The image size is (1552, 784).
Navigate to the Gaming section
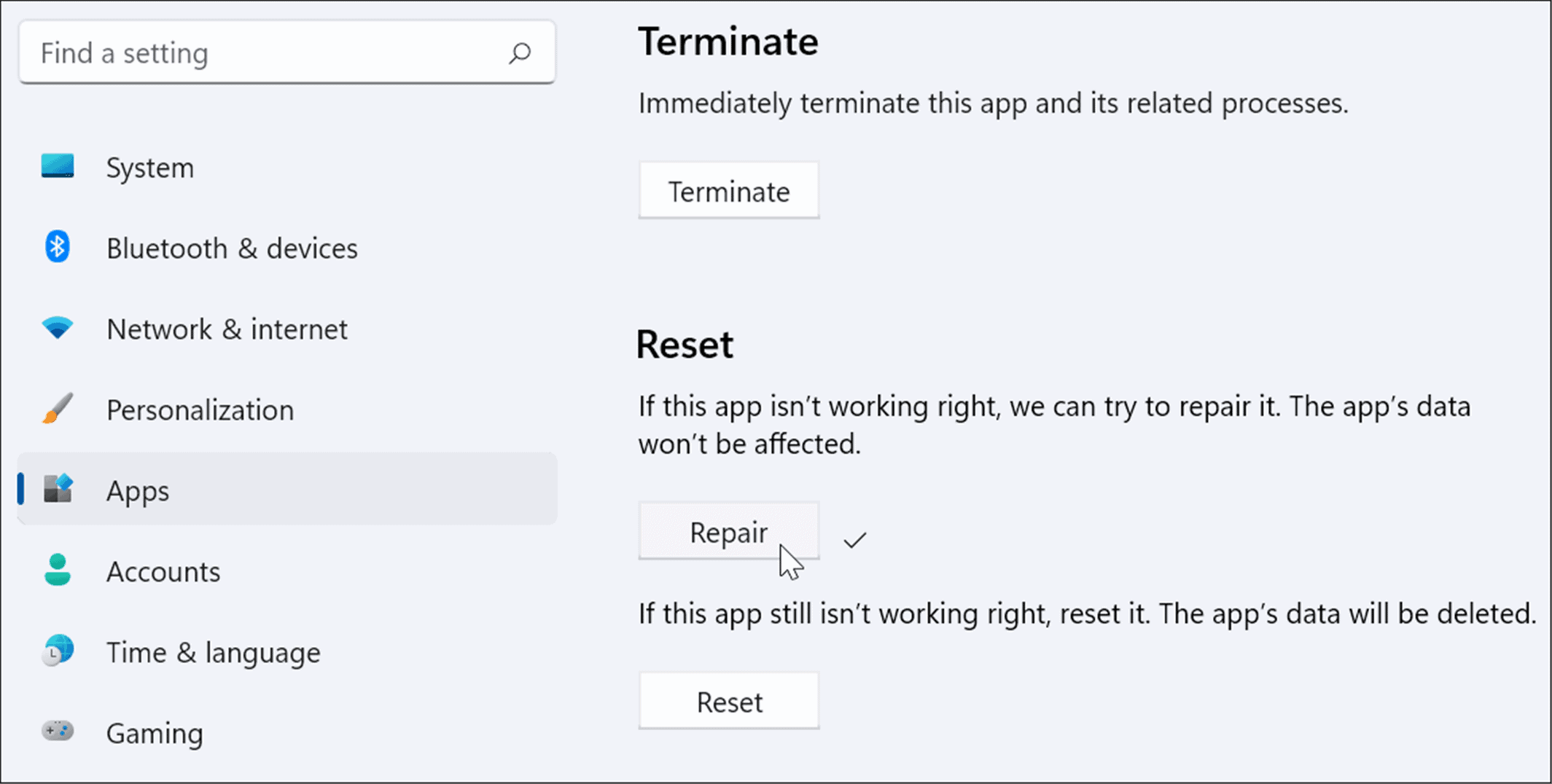(x=155, y=733)
